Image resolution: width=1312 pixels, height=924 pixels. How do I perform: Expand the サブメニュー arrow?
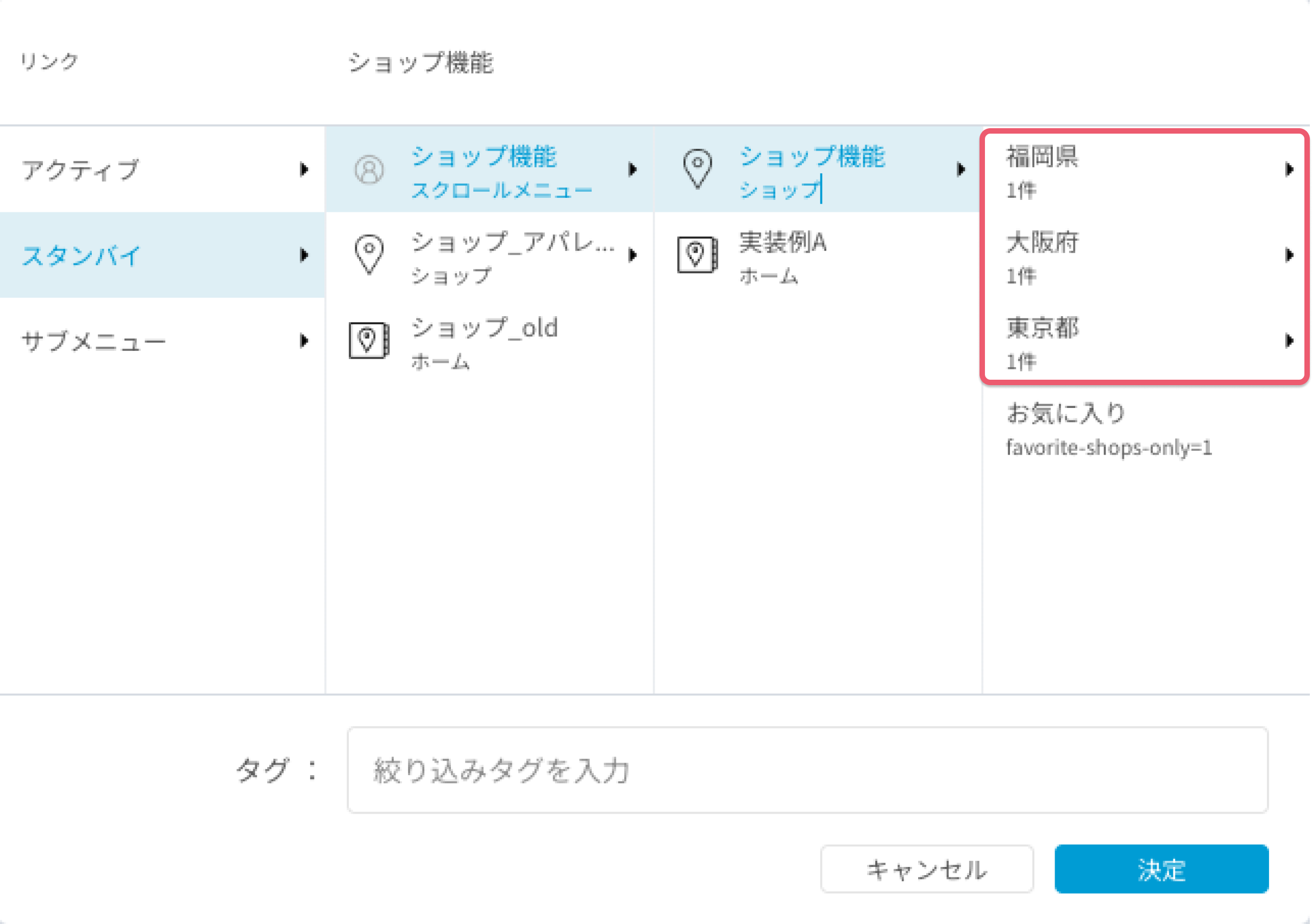coord(304,341)
